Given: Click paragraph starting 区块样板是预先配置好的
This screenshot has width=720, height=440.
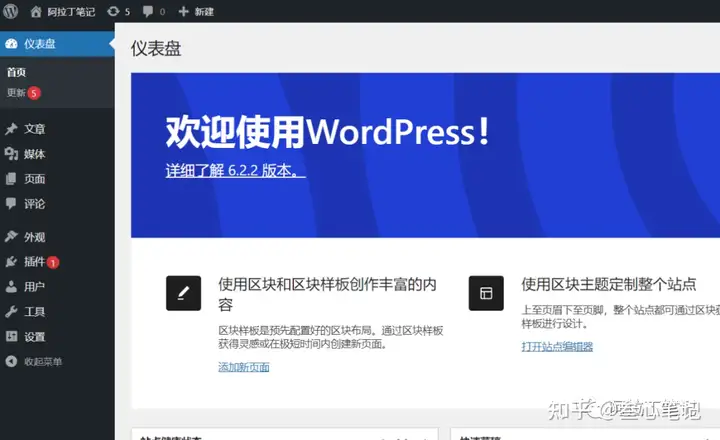Looking at the screenshot, I should point(331,337).
